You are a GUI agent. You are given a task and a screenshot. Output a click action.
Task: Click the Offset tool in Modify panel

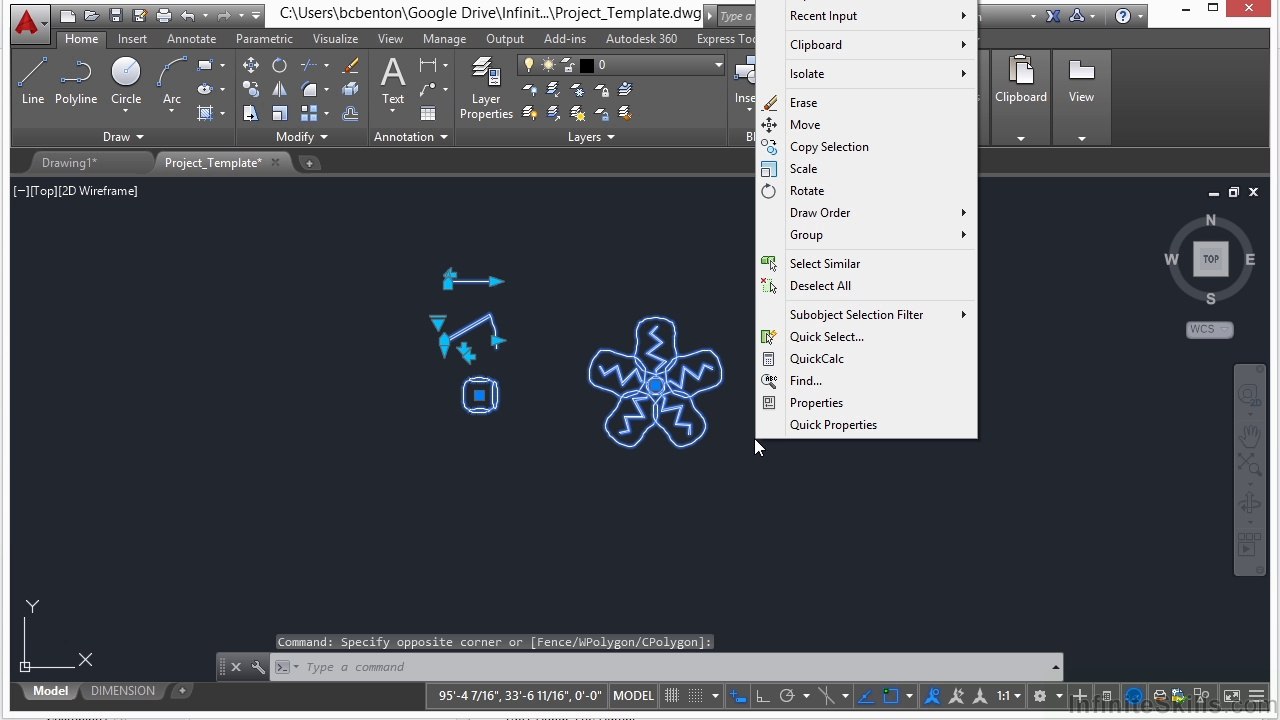(350, 113)
